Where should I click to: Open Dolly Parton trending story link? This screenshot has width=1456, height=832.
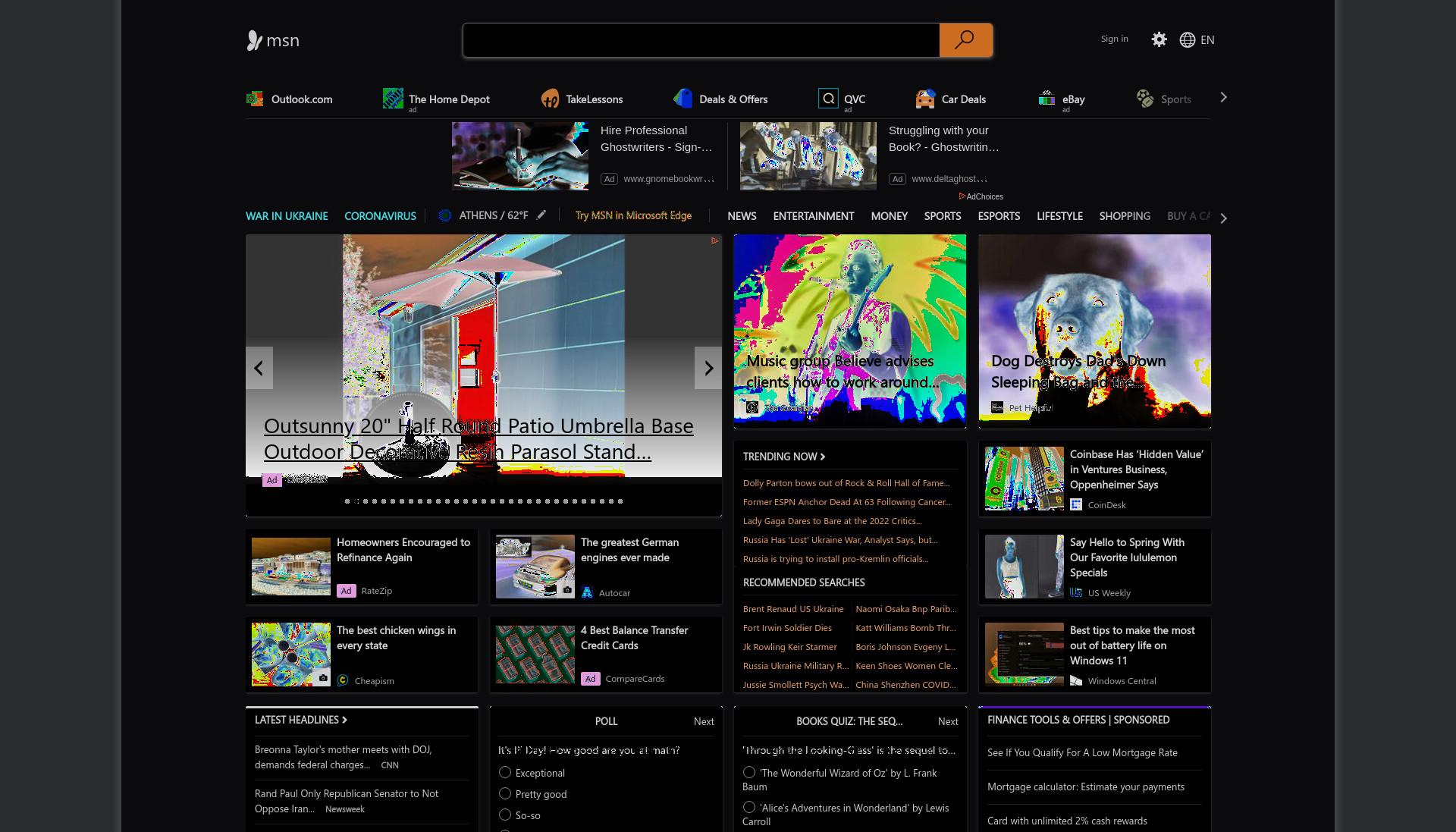click(x=846, y=483)
